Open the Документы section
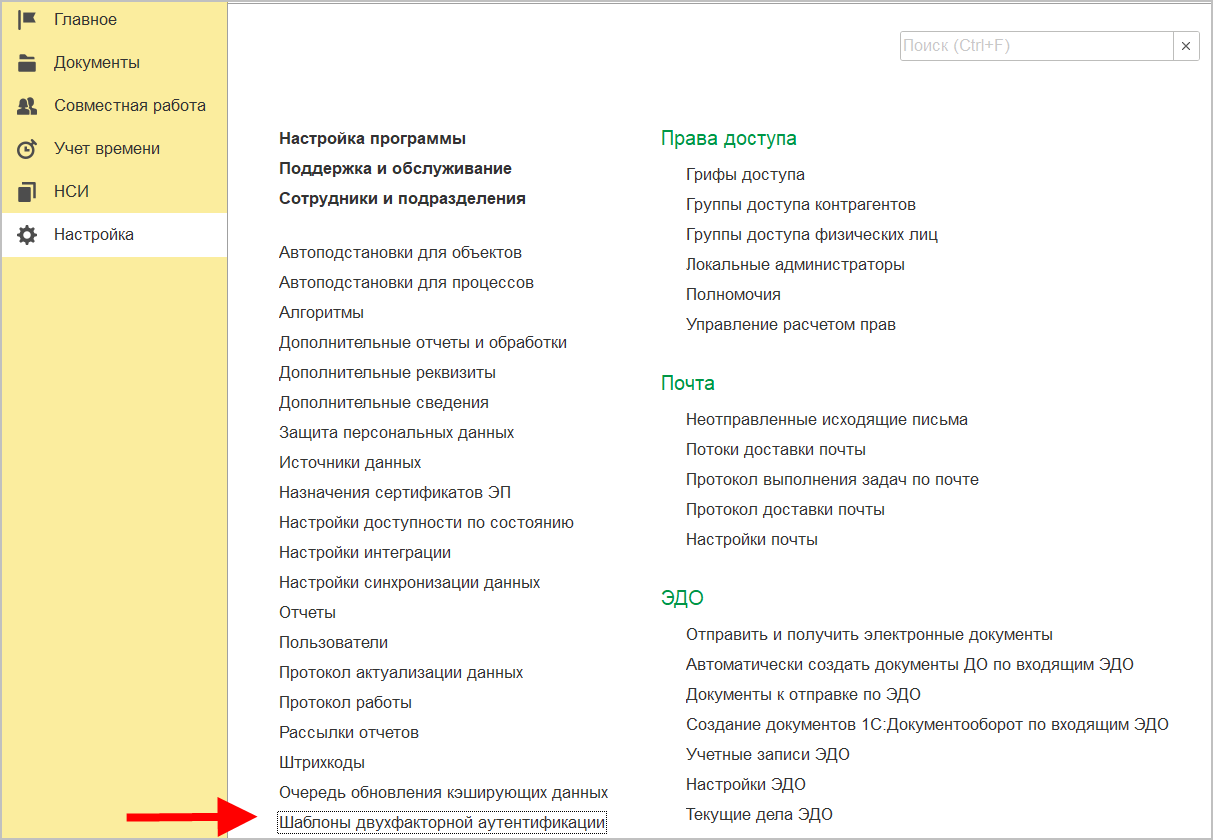1213x840 pixels. pos(97,62)
